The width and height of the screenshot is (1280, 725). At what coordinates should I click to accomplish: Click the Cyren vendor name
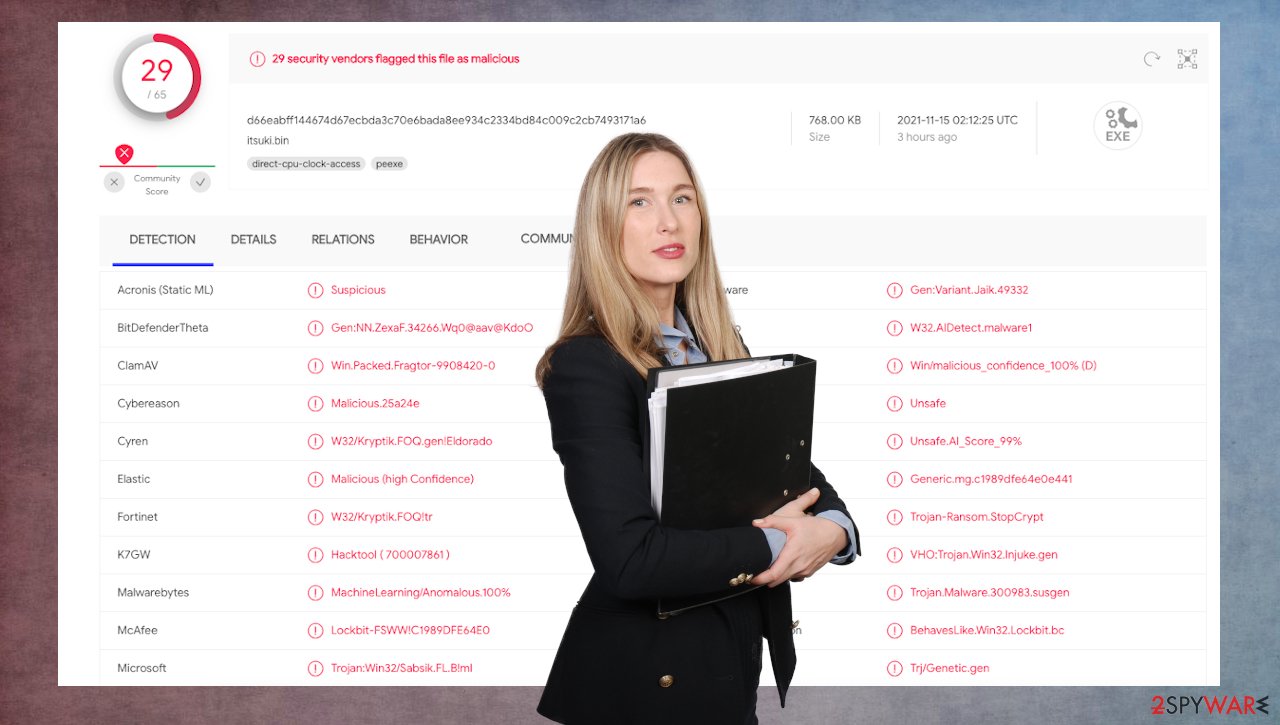pos(132,441)
